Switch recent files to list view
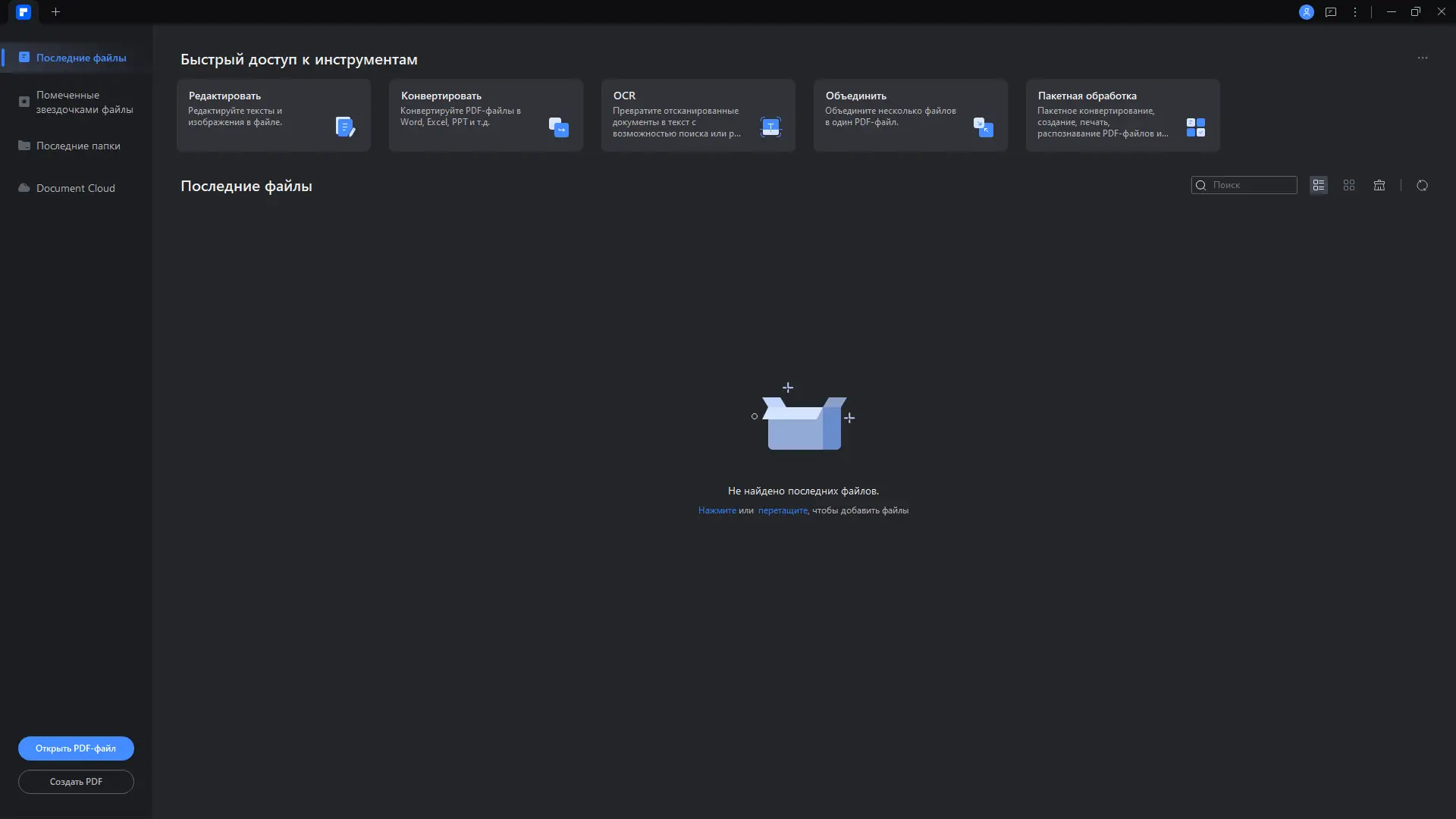The width and height of the screenshot is (1456, 819). 1319,186
